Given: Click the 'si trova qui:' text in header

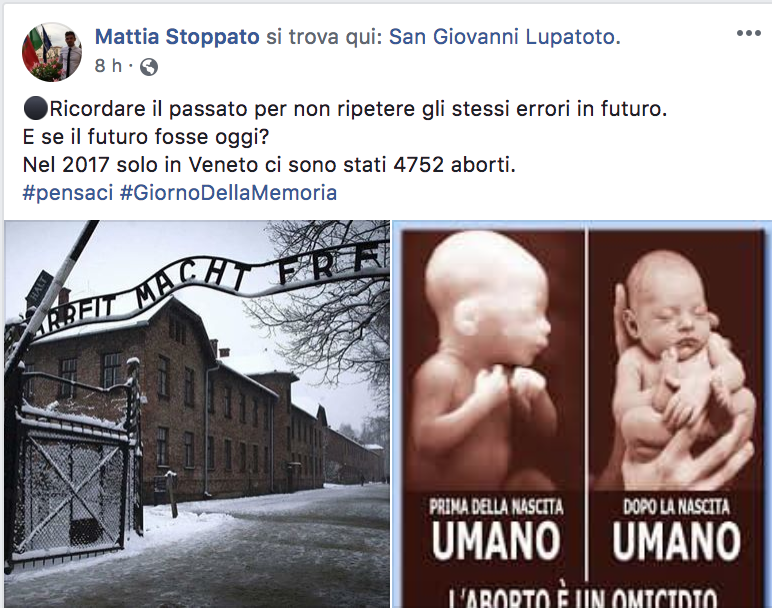Looking at the screenshot, I should pos(324,37).
